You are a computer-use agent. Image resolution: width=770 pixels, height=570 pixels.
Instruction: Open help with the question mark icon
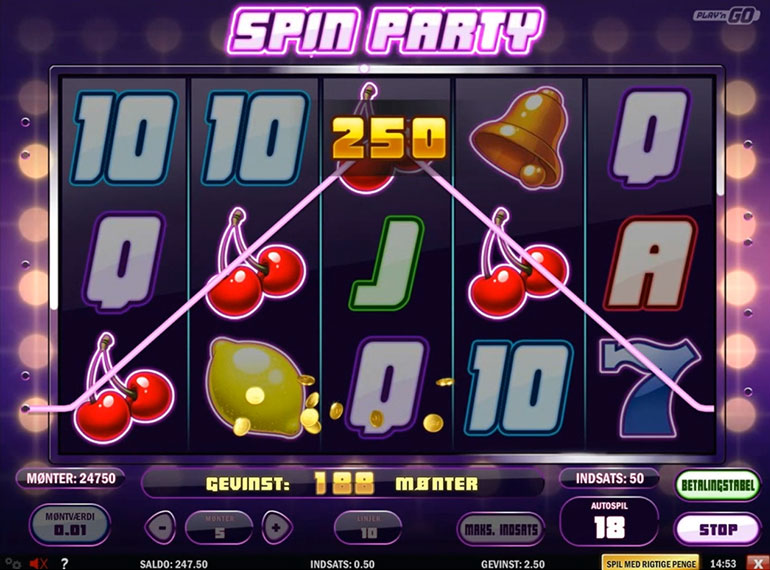pos(64,563)
